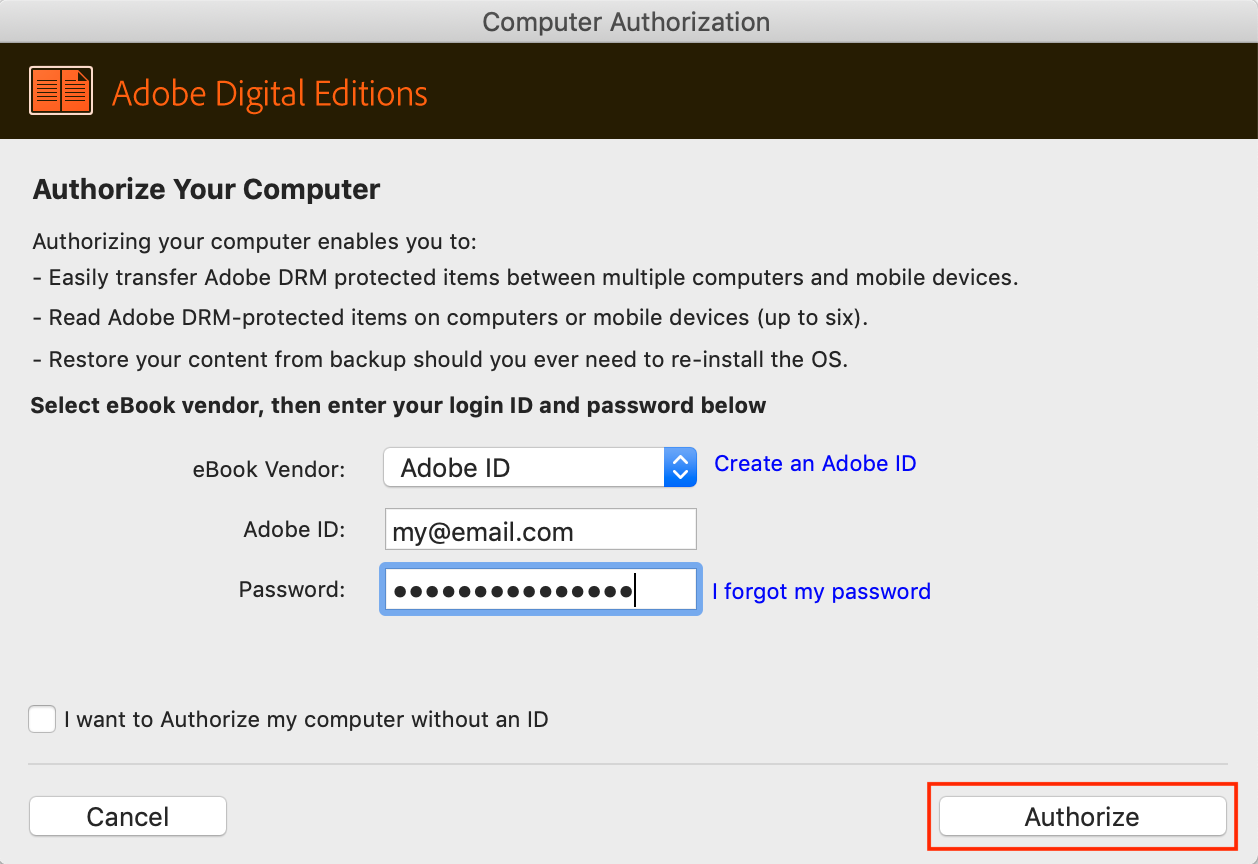Click the Password field label
The width and height of the screenshot is (1258, 864).
(292, 590)
